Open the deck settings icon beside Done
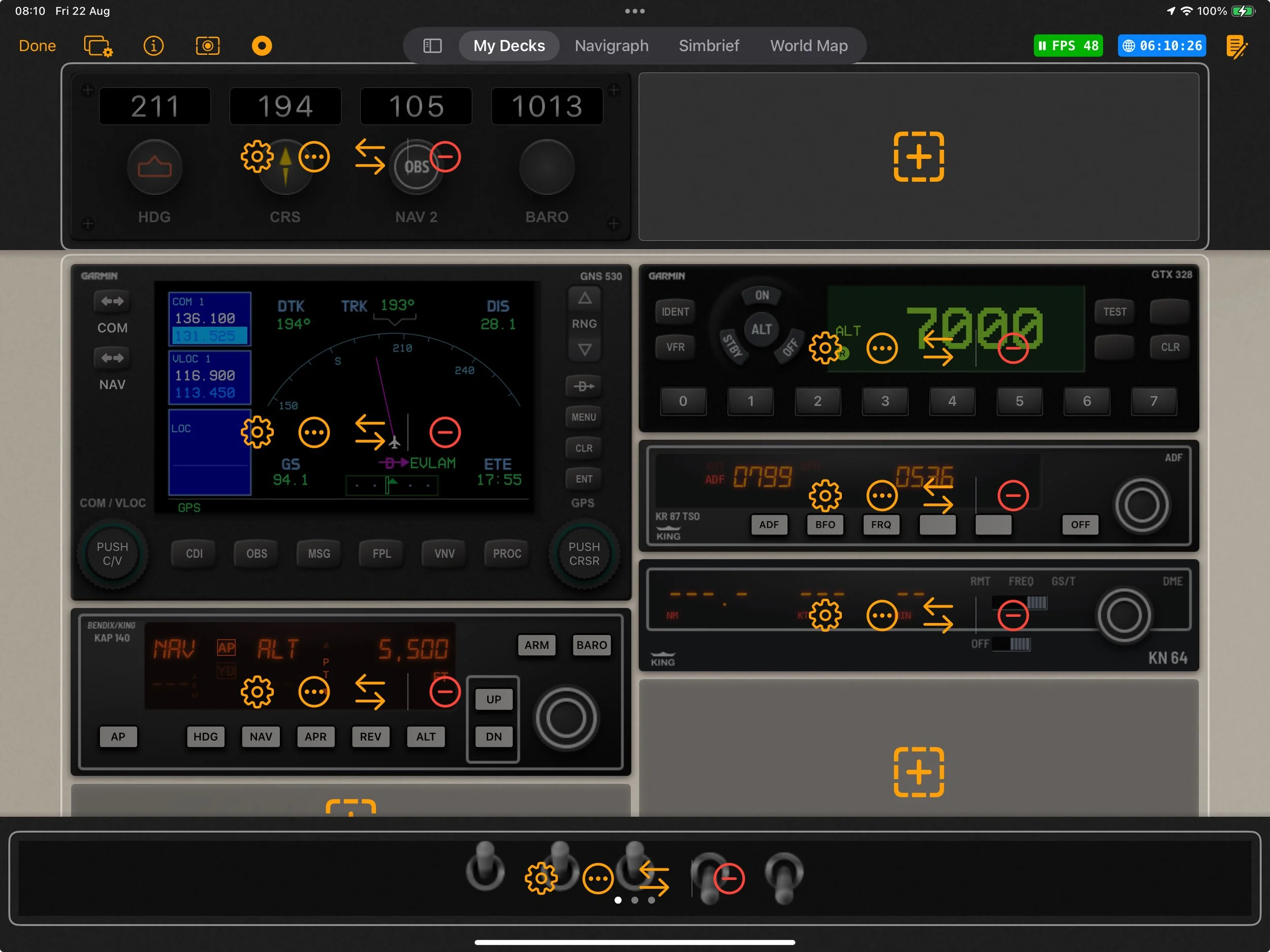The image size is (1270, 952). 98,46
